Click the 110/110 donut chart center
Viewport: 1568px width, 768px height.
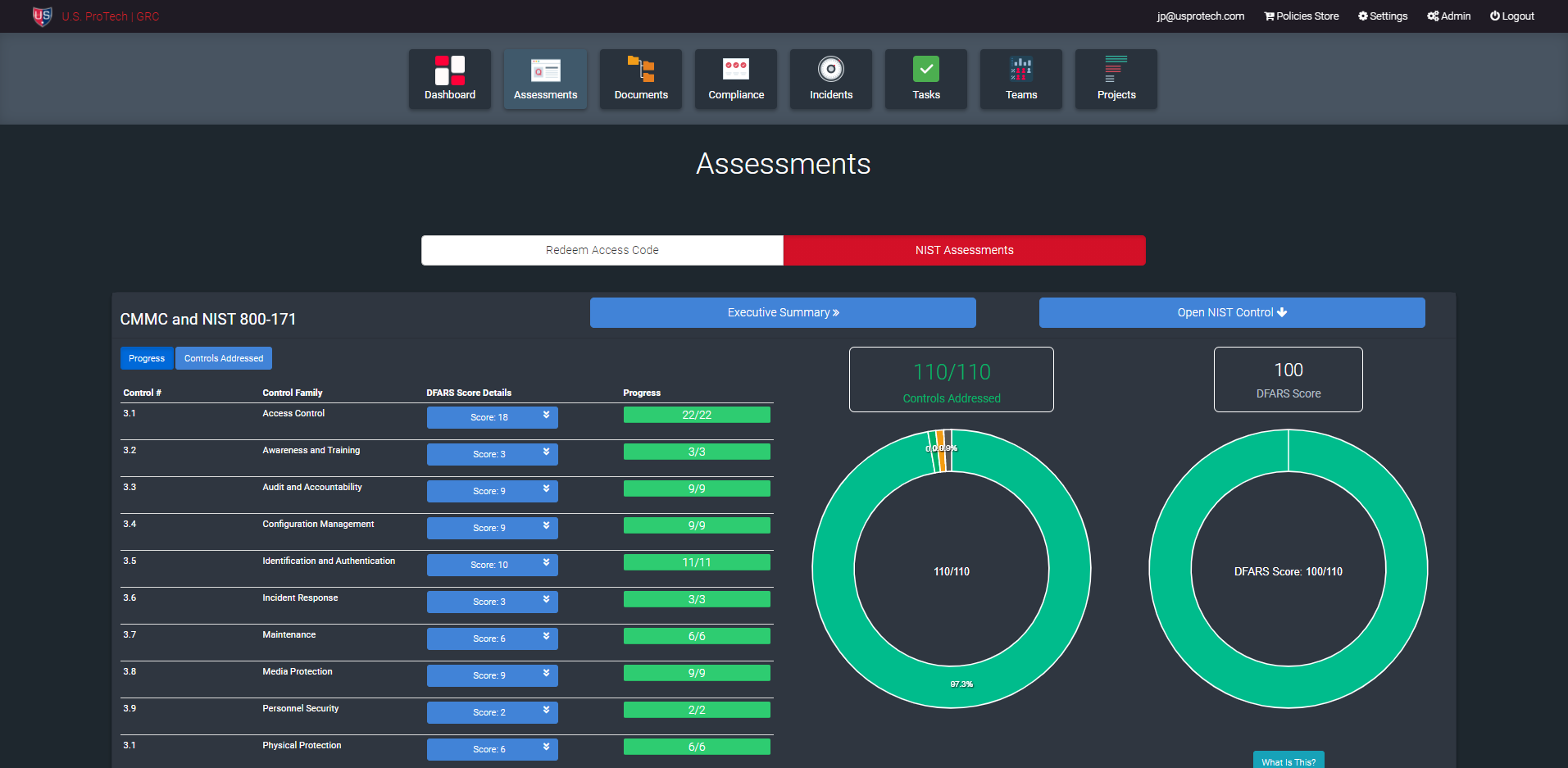coord(952,571)
